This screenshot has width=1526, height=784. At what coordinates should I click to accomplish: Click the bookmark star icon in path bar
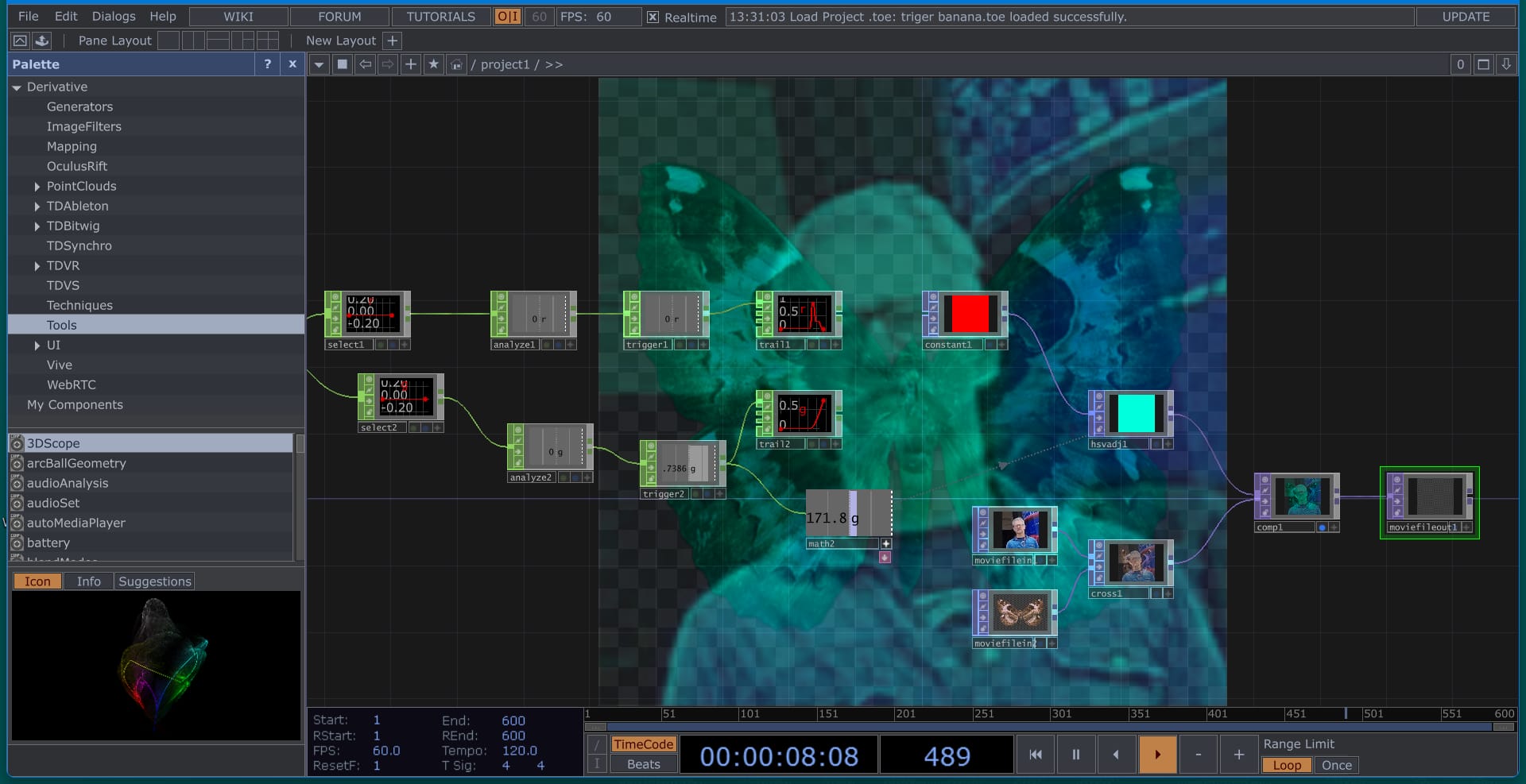[433, 64]
